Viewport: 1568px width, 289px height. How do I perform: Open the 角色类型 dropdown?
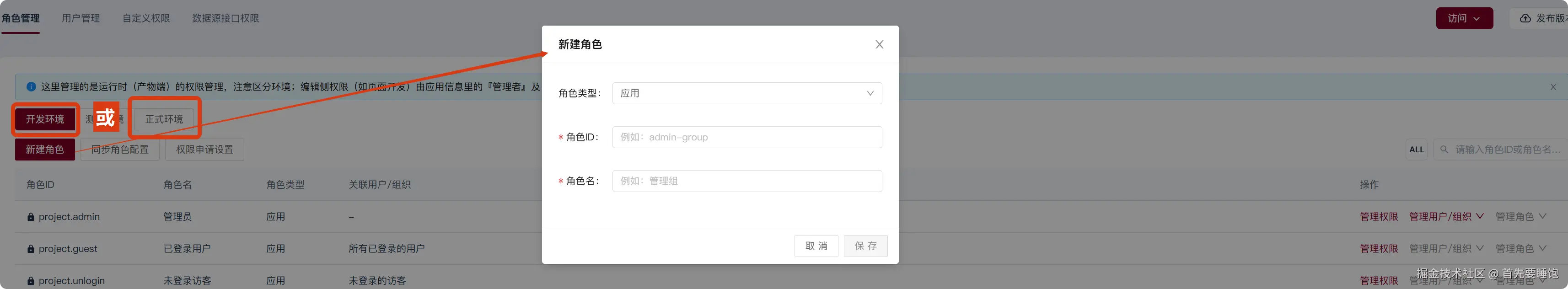[x=746, y=93]
